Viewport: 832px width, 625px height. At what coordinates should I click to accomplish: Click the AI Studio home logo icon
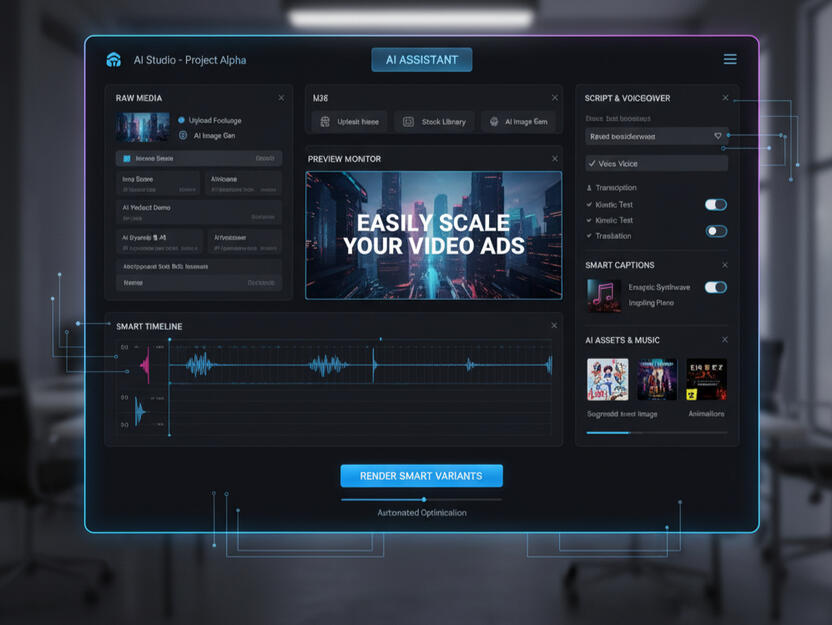[114, 60]
